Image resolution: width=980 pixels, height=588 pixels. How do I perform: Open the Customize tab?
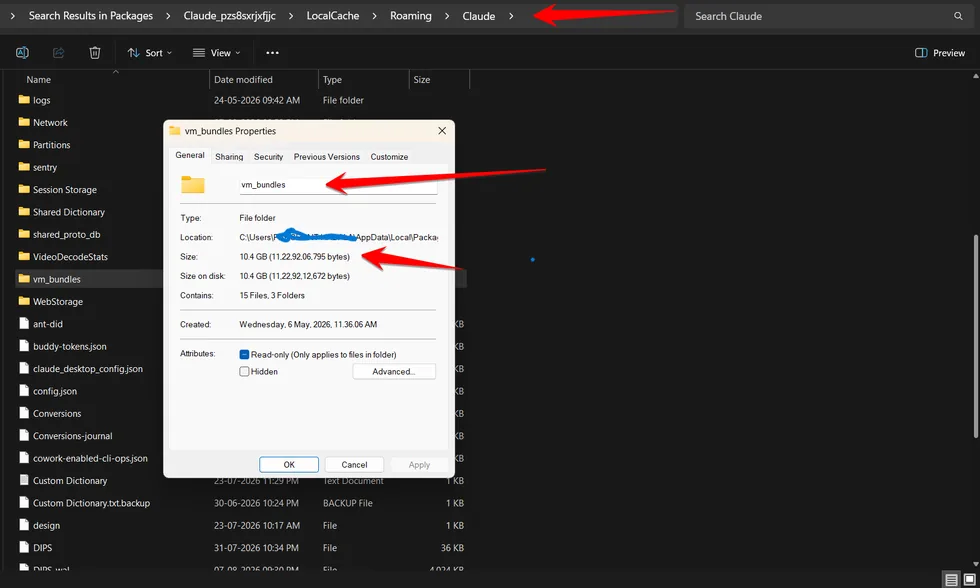[x=389, y=157]
